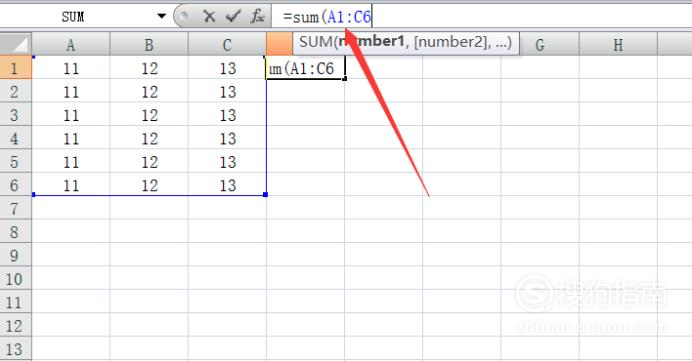692x361 pixels.
Task: Select row 10 header
Action: coord(15,278)
